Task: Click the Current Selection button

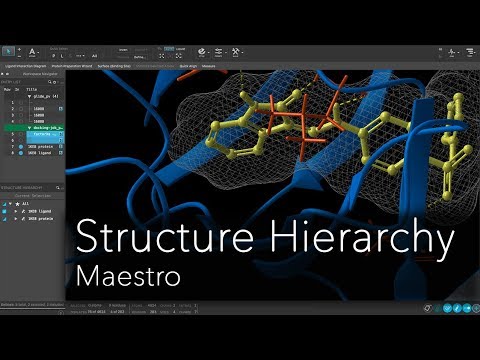Action: click(x=33, y=196)
